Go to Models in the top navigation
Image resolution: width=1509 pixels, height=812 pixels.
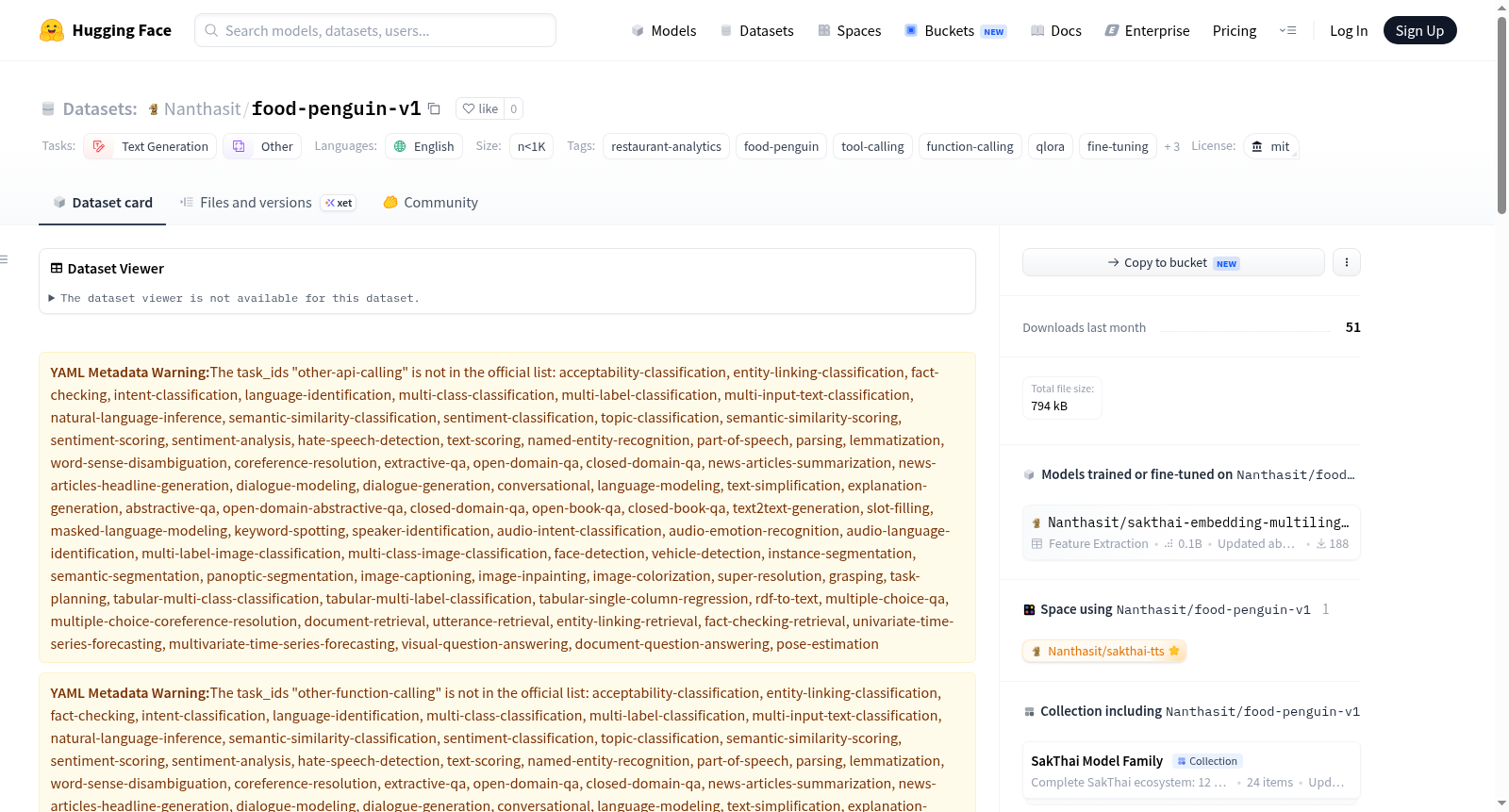(664, 30)
